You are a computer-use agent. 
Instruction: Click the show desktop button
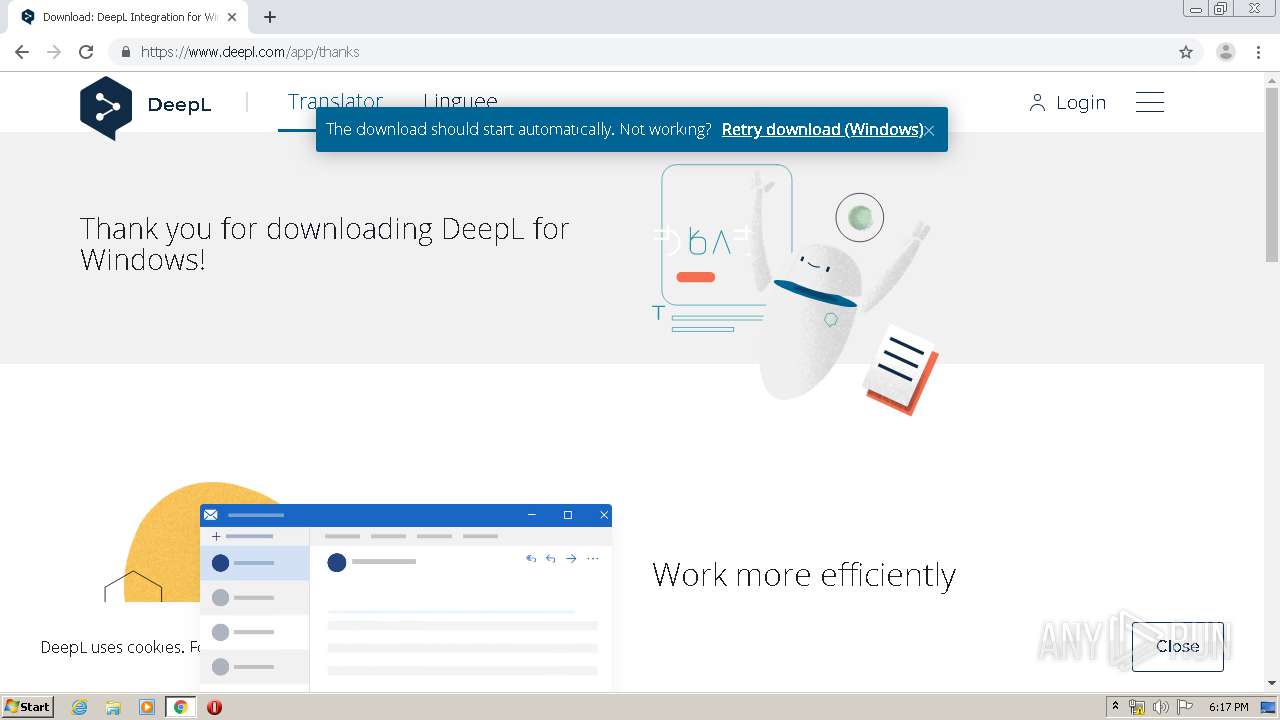point(1269,707)
